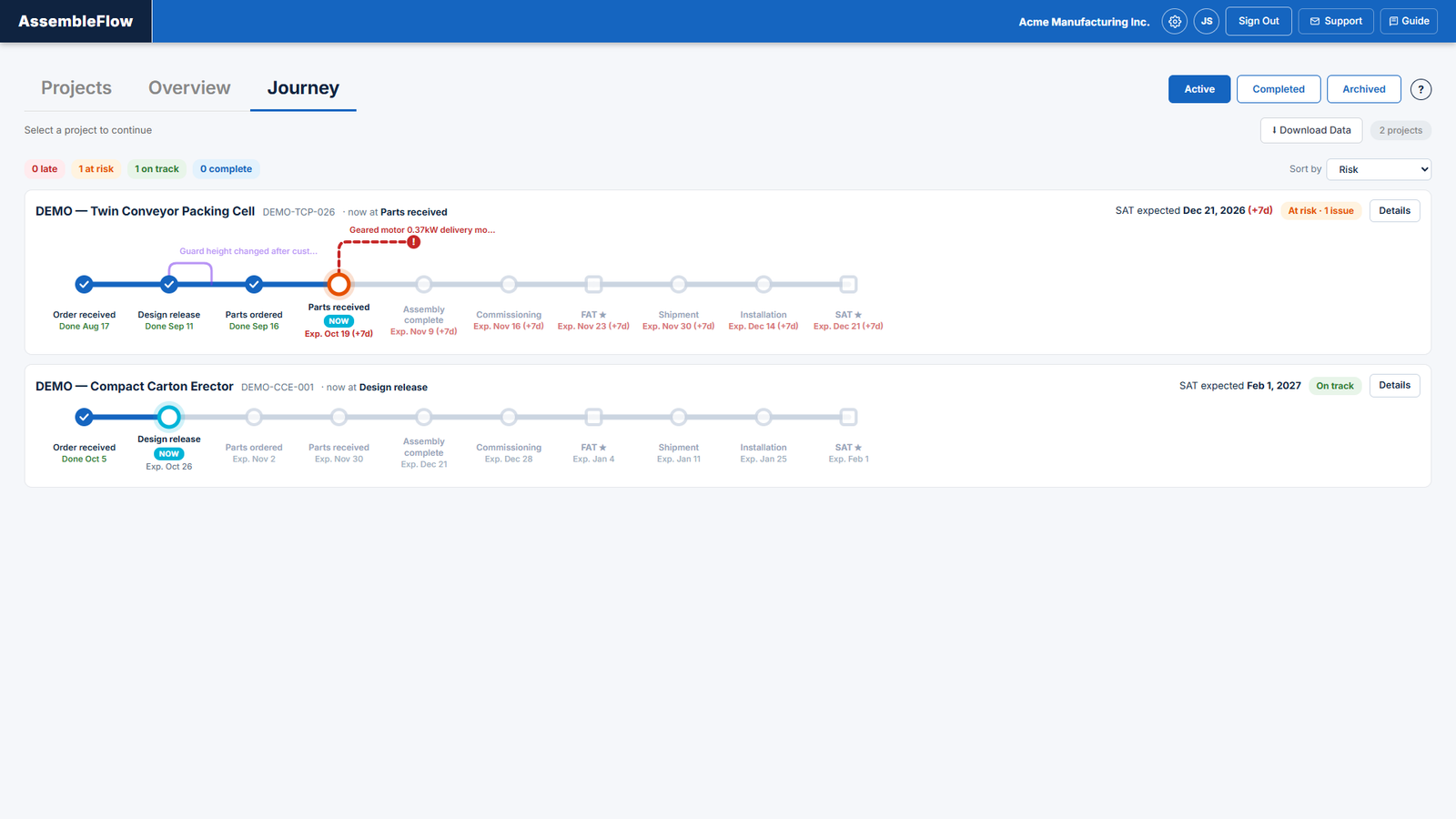Show Archived projects filter
Image resolution: width=1456 pixels, height=819 pixels.
[x=1364, y=89]
